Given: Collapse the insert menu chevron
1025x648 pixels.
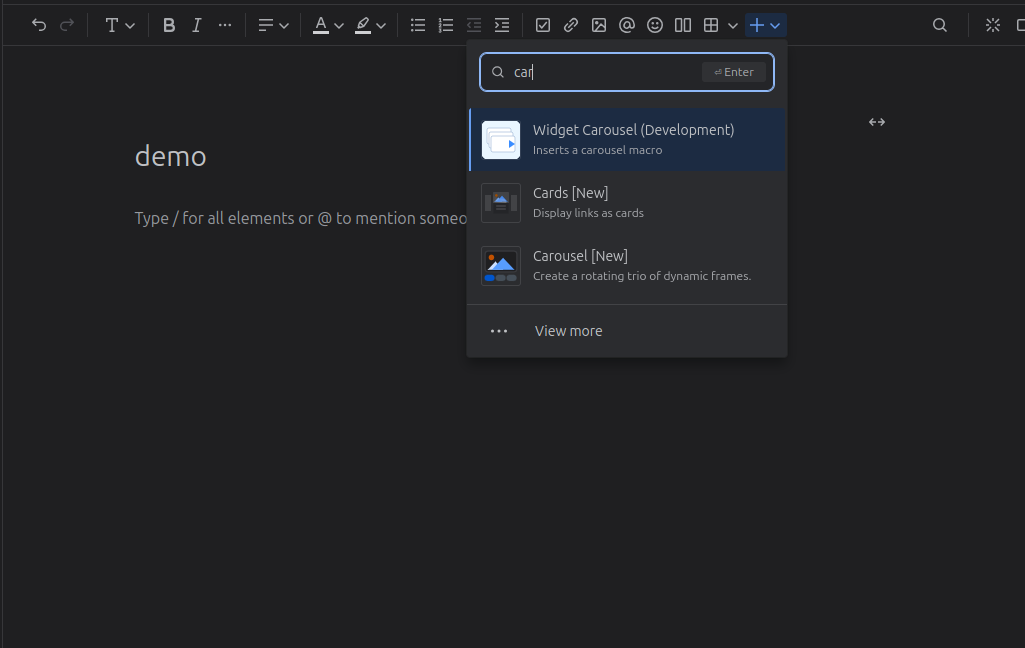Looking at the screenshot, I should (x=775, y=26).
